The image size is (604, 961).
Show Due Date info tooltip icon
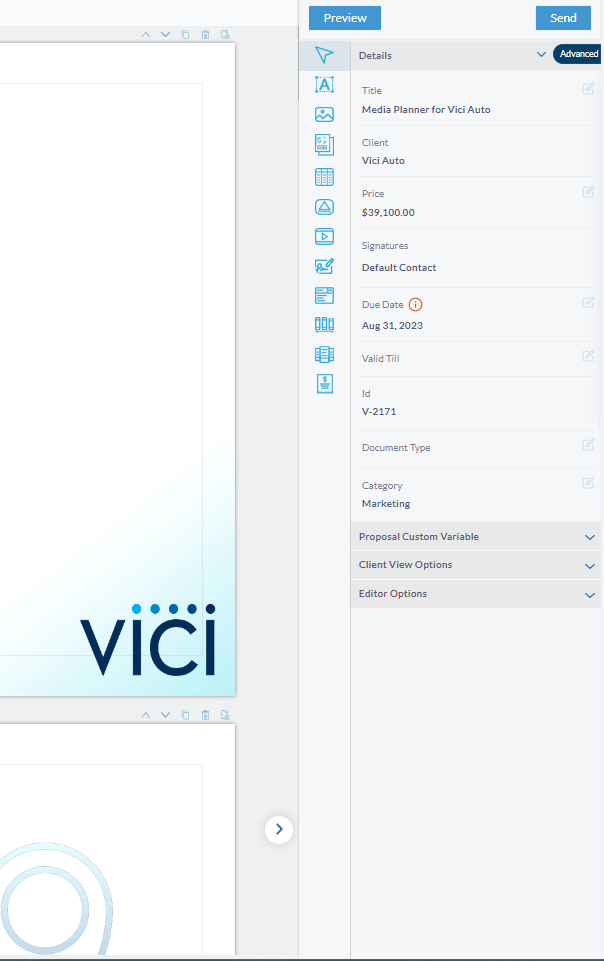click(415, 304)
